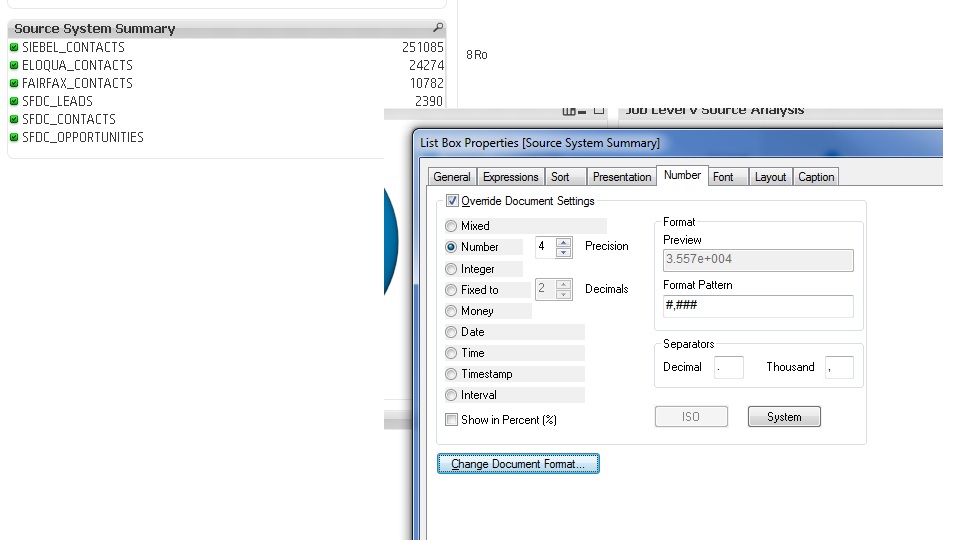The width and height of the screenshot is (960, 540).
Task: Click the ISO button
Action: 691,416
